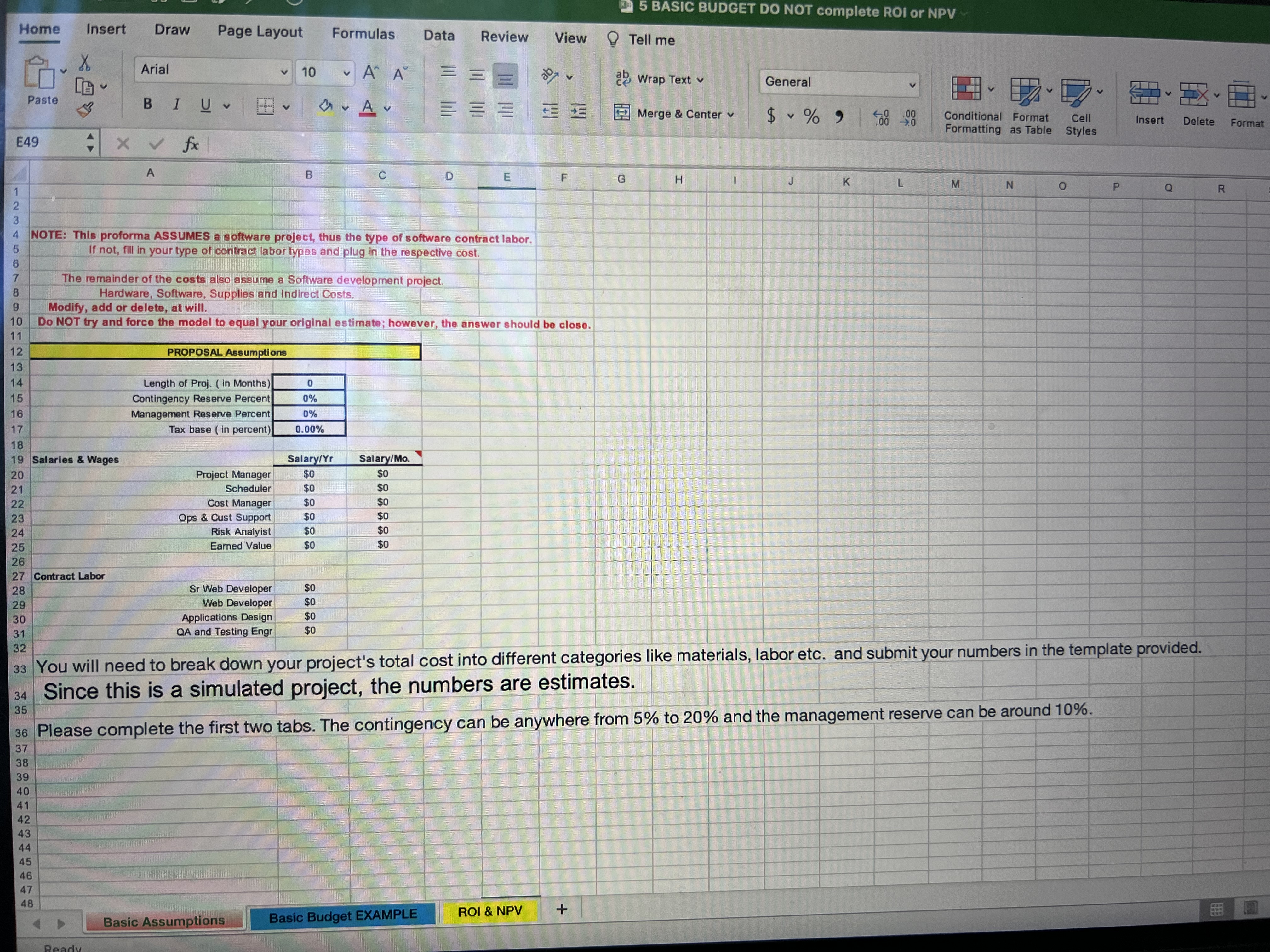Toggle bold formatting on selected cell
The image size is (1270, 952).
147,104
